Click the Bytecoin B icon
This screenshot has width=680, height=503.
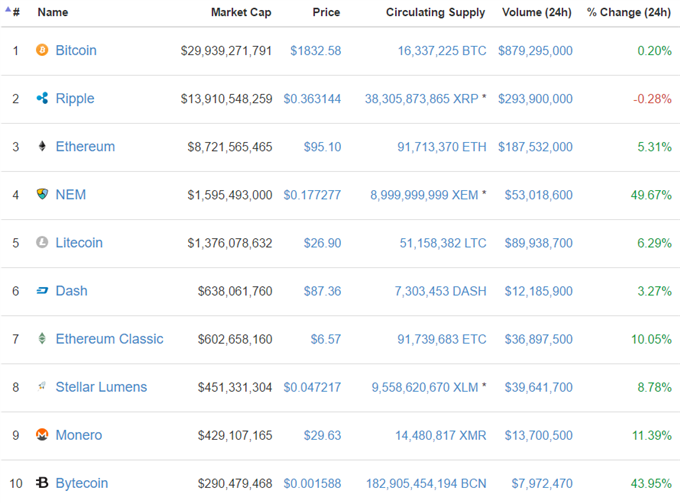coord(42,482)
